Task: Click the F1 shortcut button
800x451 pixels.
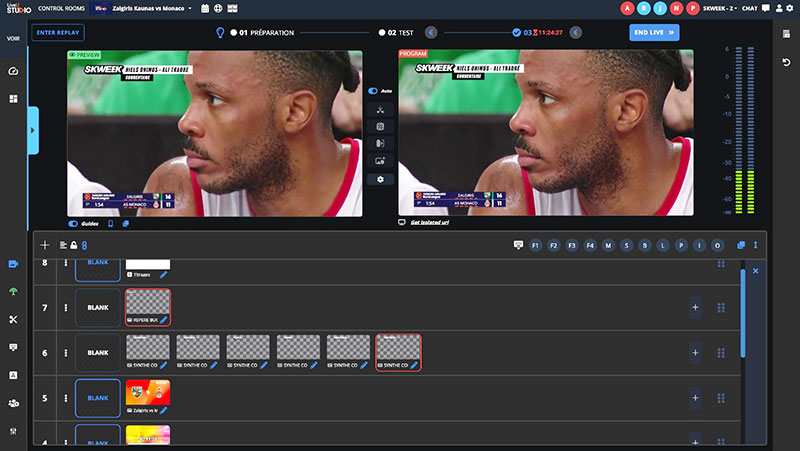Action: (x=536, y=245)
